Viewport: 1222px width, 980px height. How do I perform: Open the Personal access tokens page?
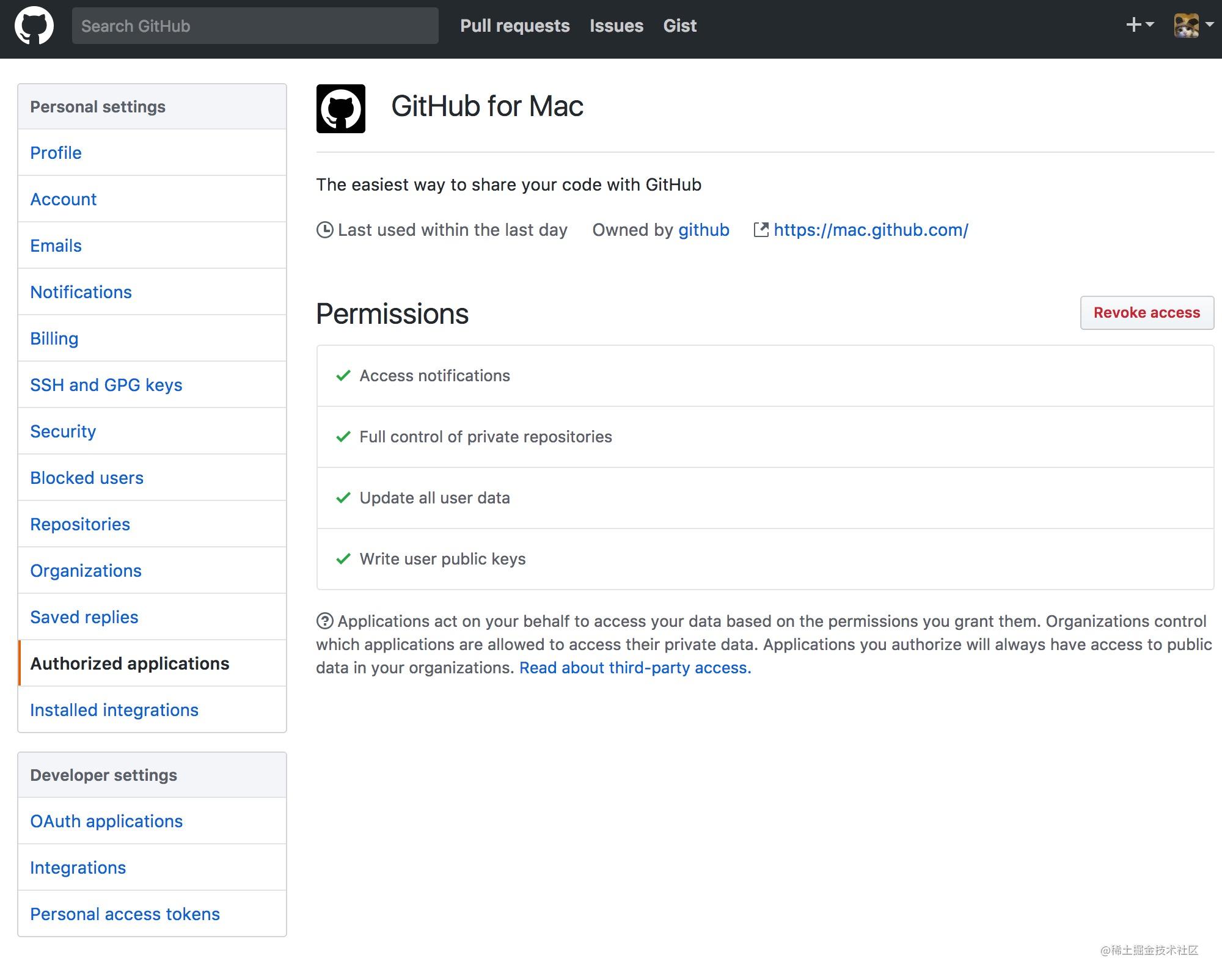pyautogui.click(x=125, y=913)
